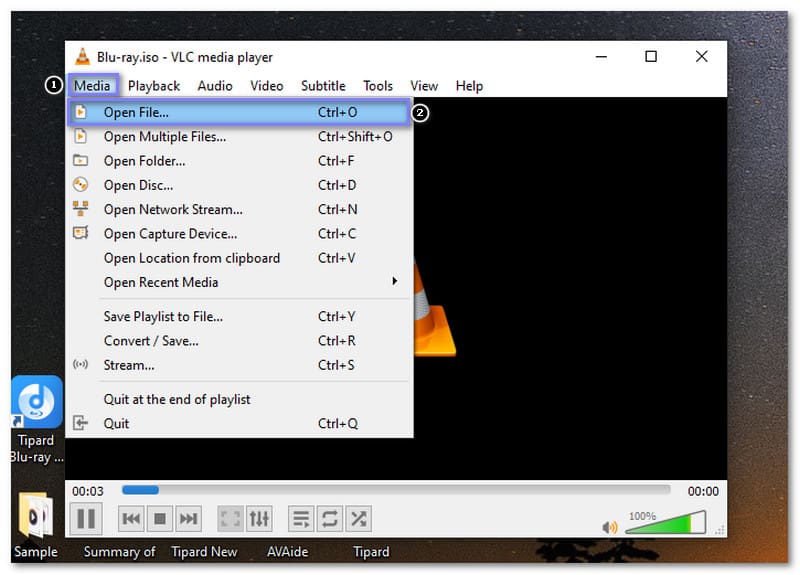Viewport: 800px width, 575px height.
Task: Pause playback with the pause button
Action: click(86, 519)
